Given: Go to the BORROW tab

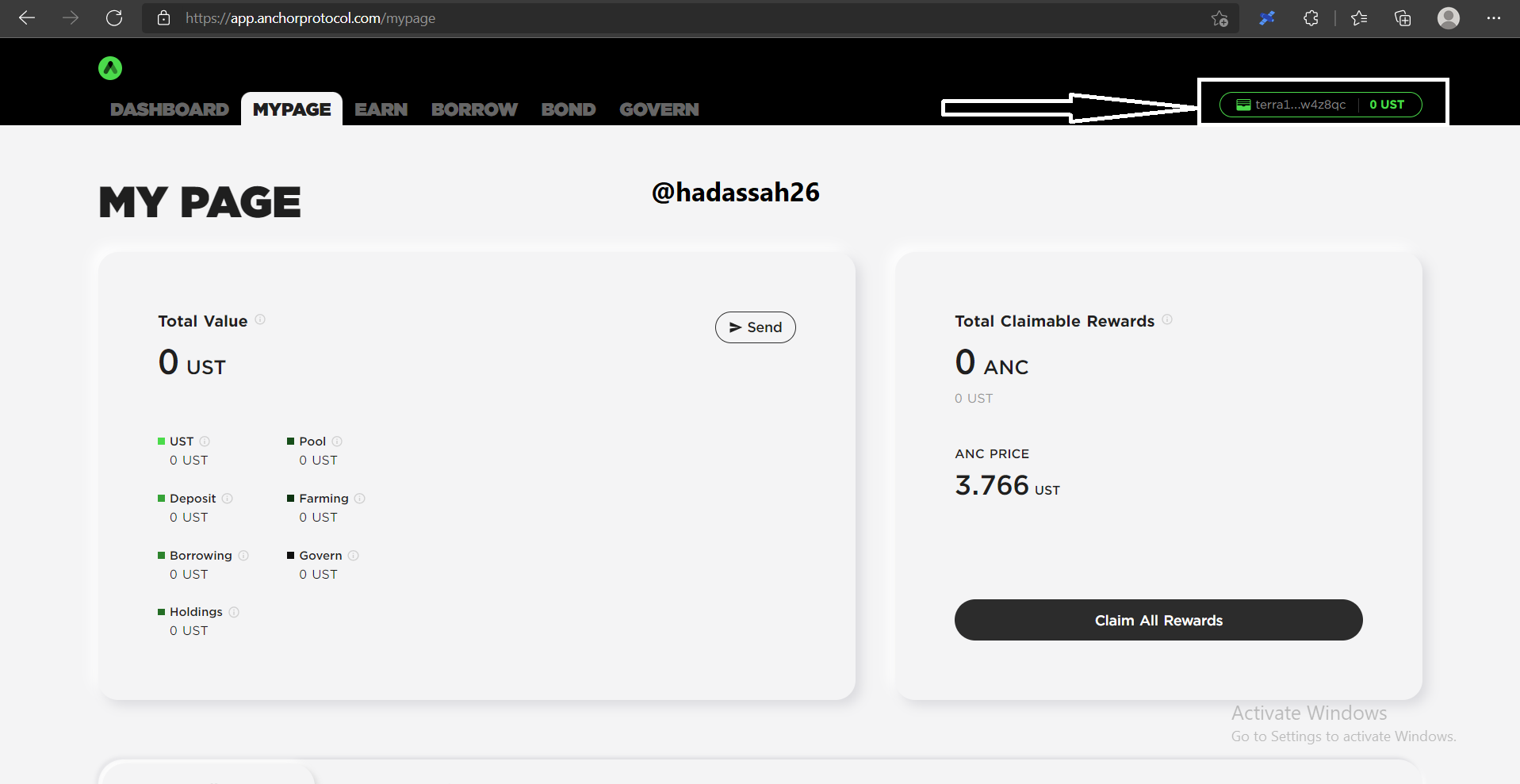Looking at the screenshot, I should tap(474, 109).
